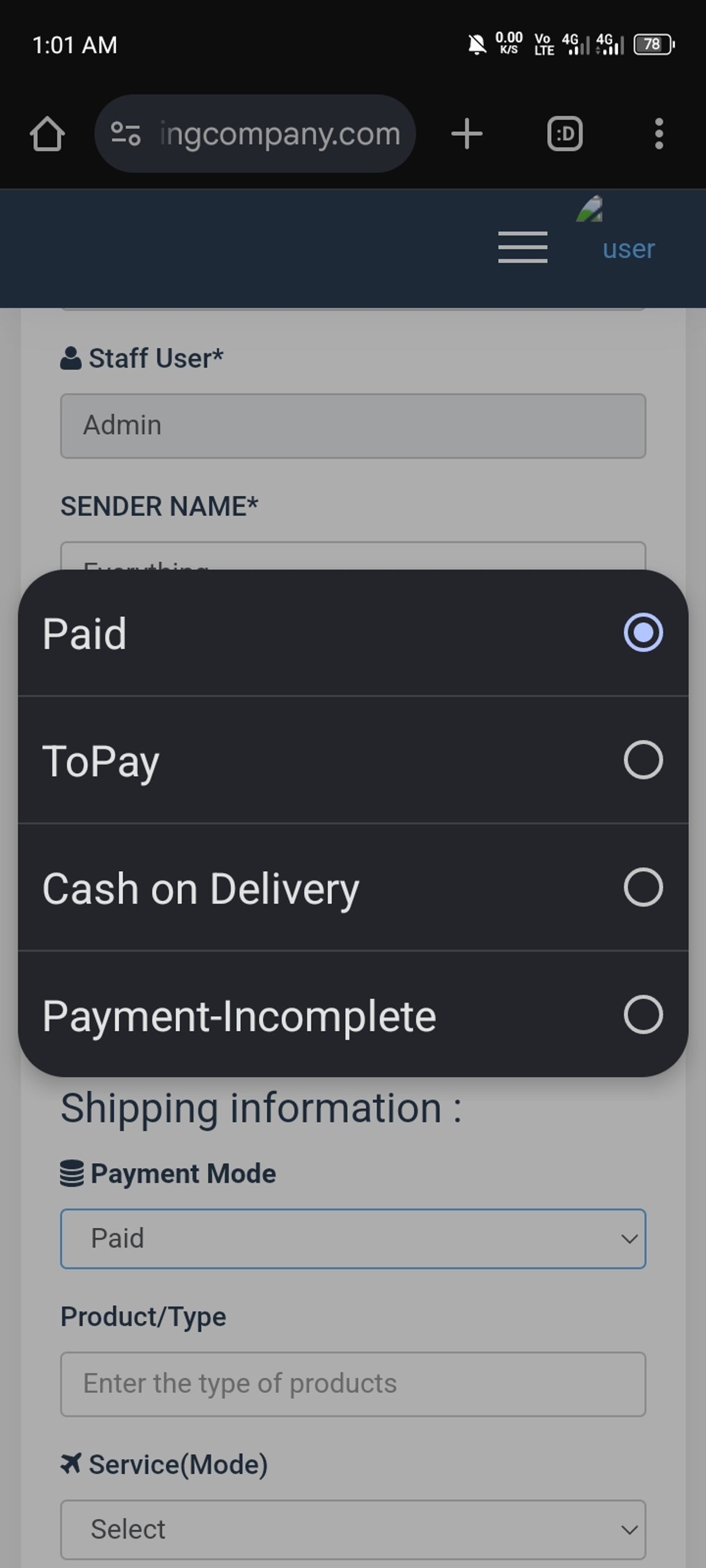
Task: Expand the Service(Mode) Select dropdown
Action: coord(352,1529)
